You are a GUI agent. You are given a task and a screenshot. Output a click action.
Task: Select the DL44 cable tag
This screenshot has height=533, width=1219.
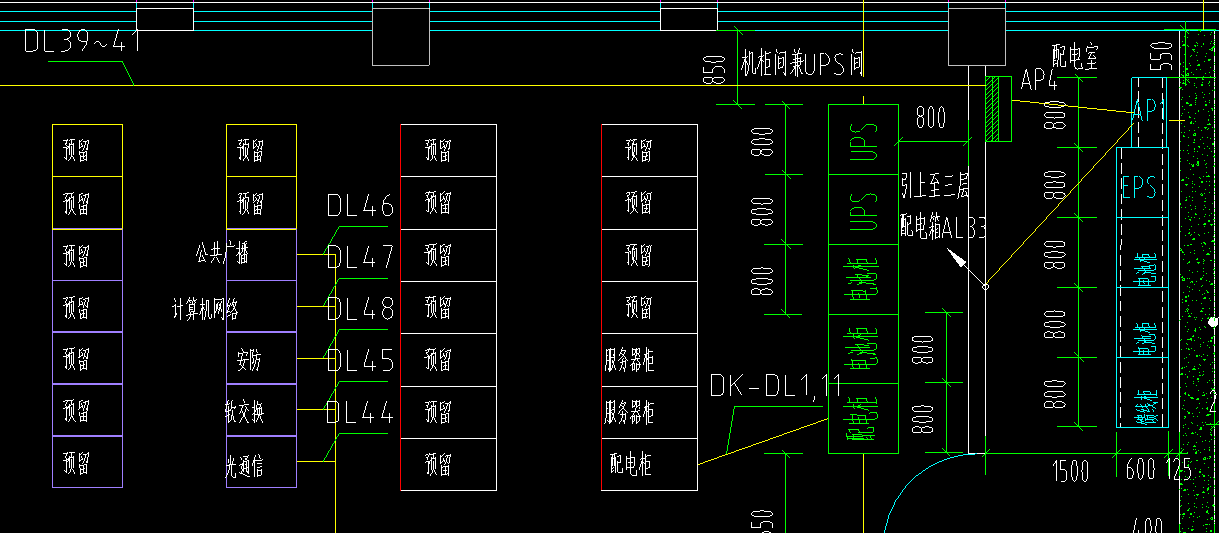(361, 412)
